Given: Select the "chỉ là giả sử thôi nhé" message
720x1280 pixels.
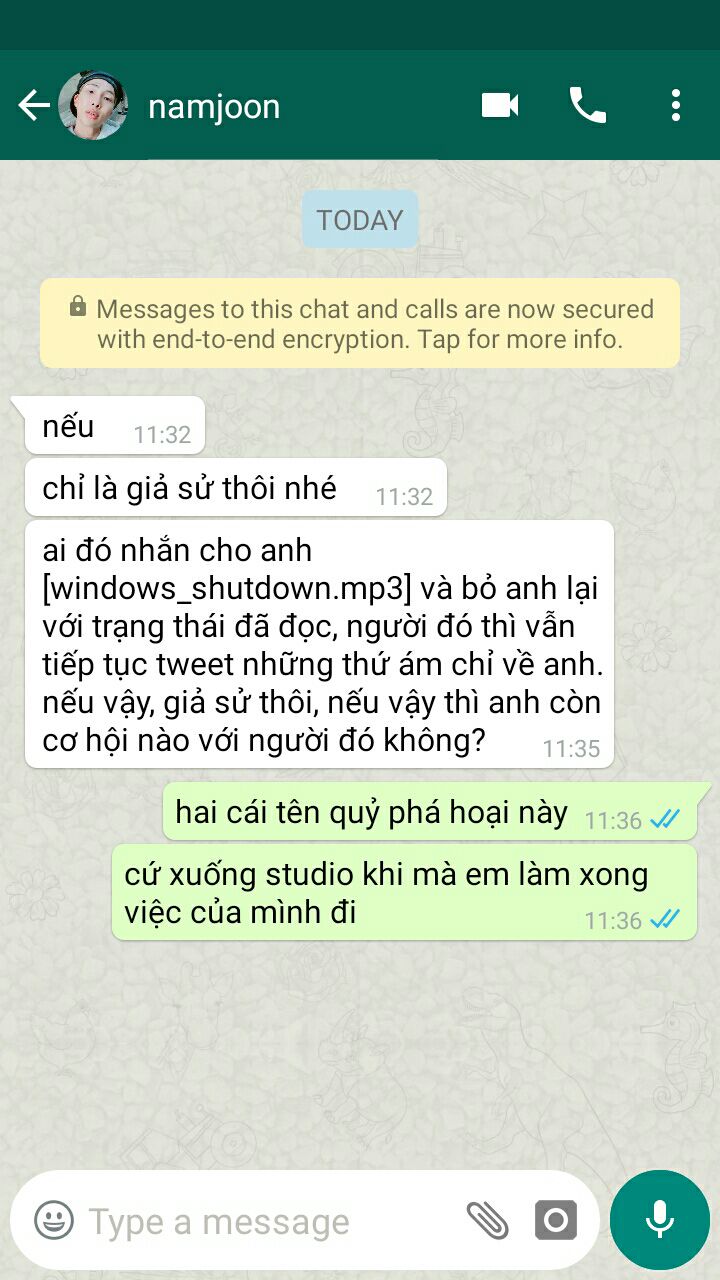Looking at the screenshot, I should point(235,487).
